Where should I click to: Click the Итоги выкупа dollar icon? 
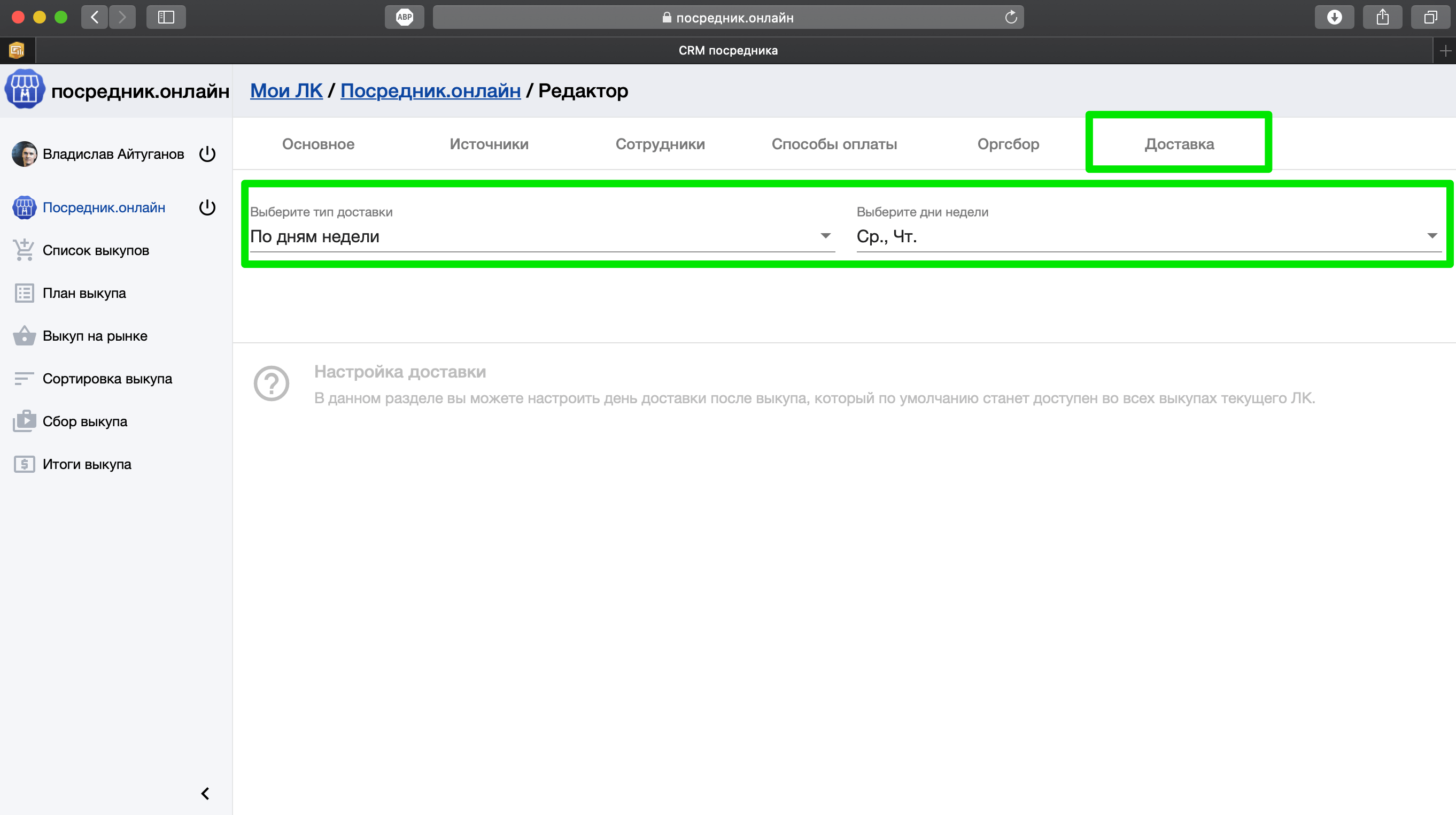click(24, 464)
